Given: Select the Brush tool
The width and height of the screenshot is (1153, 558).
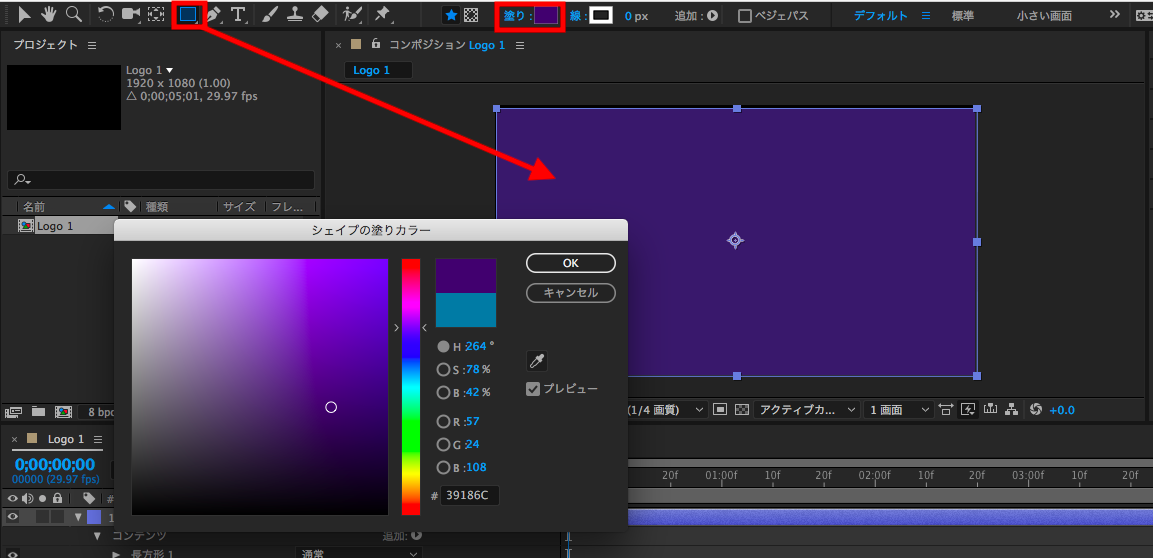Looking at the screenshot, I should pyautogui.click(x=271, y=14).
